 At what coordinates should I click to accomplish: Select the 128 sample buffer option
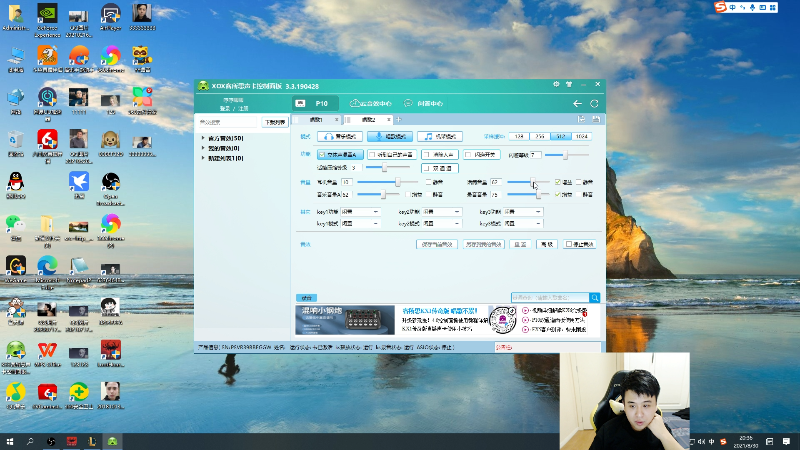tap(519, 136)
